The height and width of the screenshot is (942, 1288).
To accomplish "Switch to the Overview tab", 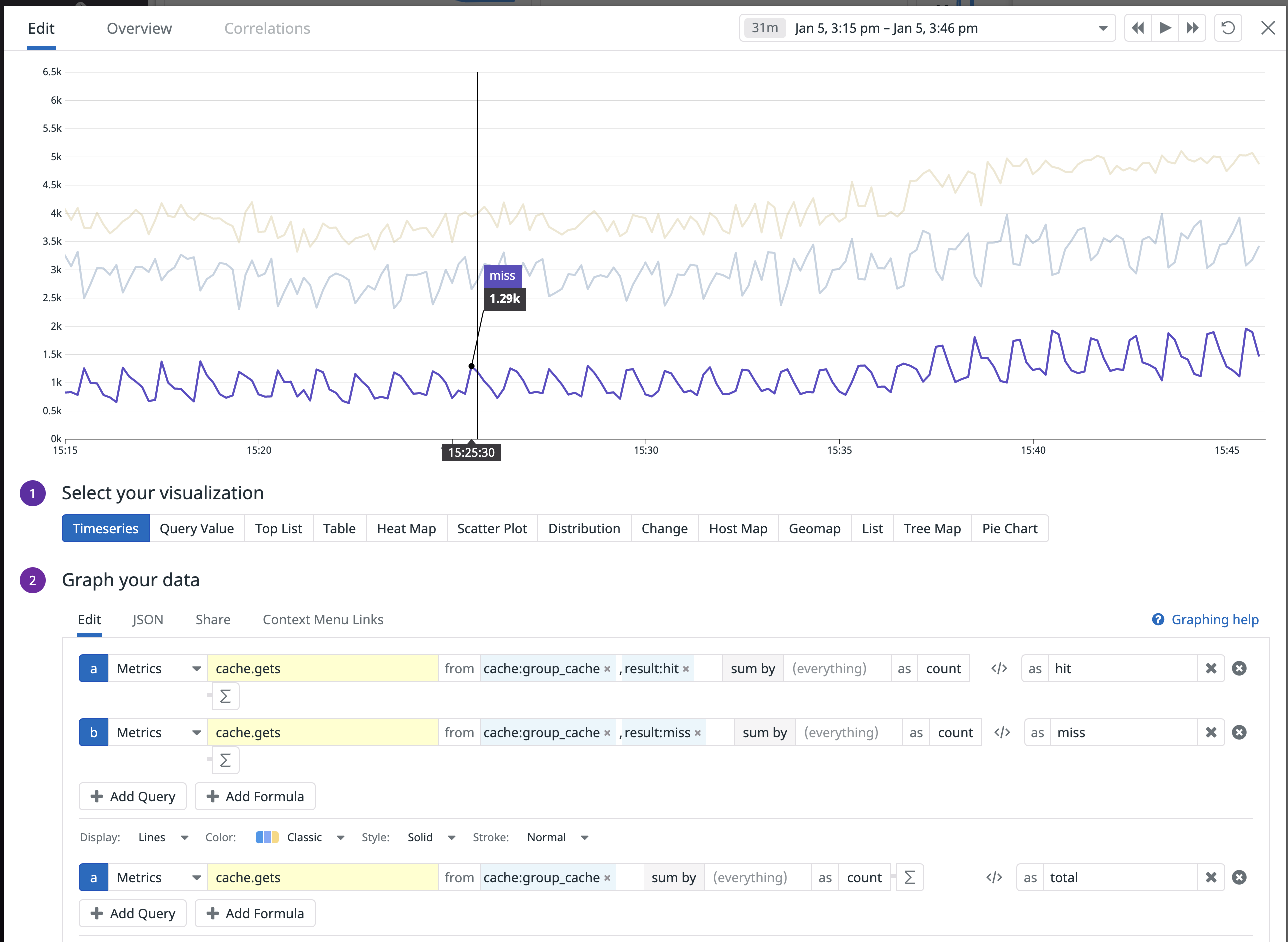I will (x=139, y=28).
